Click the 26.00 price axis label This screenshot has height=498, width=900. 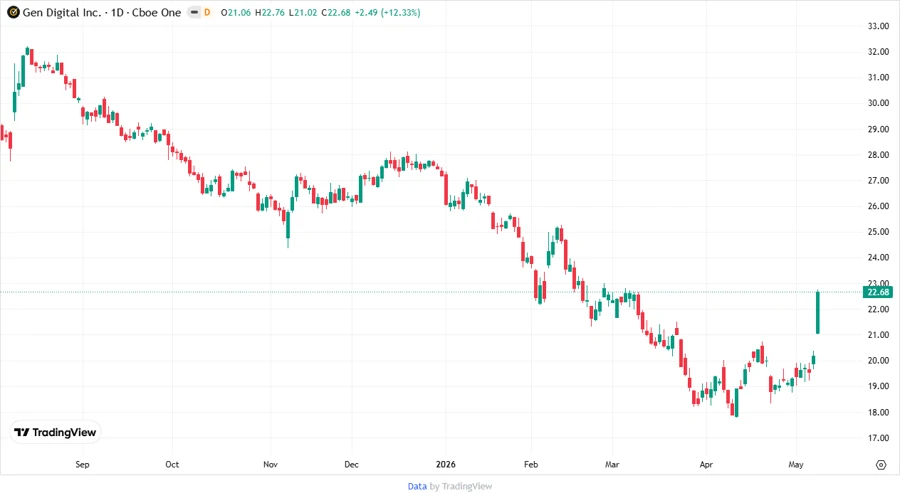point(878,206)
